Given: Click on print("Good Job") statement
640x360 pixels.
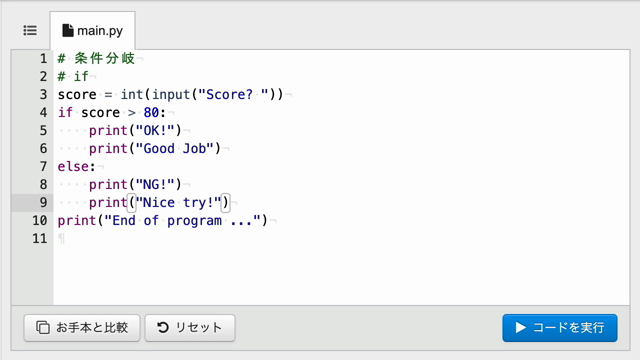Looking at the screenshot, I should click(x=155, y=149).
